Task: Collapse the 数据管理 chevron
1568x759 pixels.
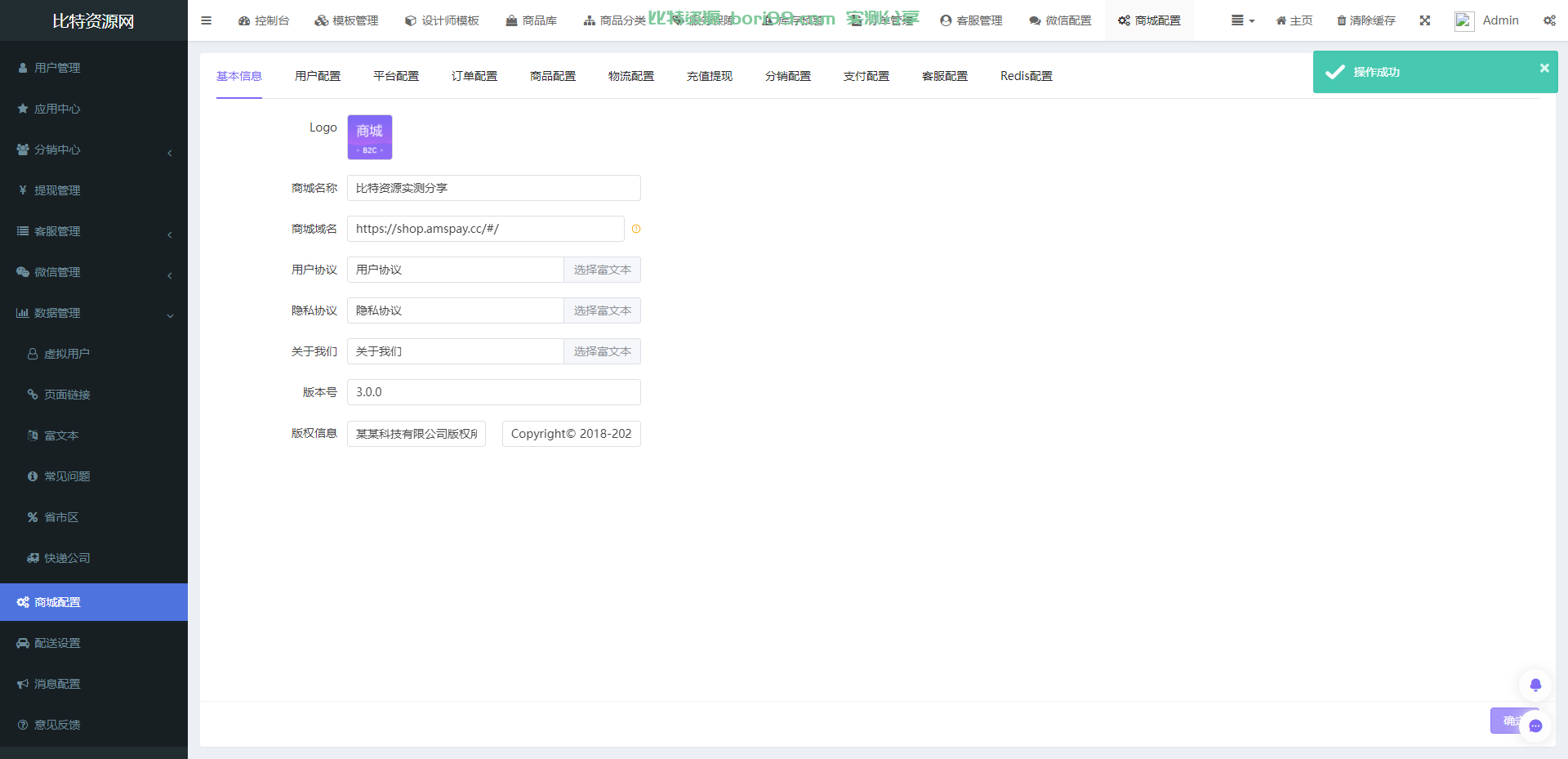Action: coord(170,316)
